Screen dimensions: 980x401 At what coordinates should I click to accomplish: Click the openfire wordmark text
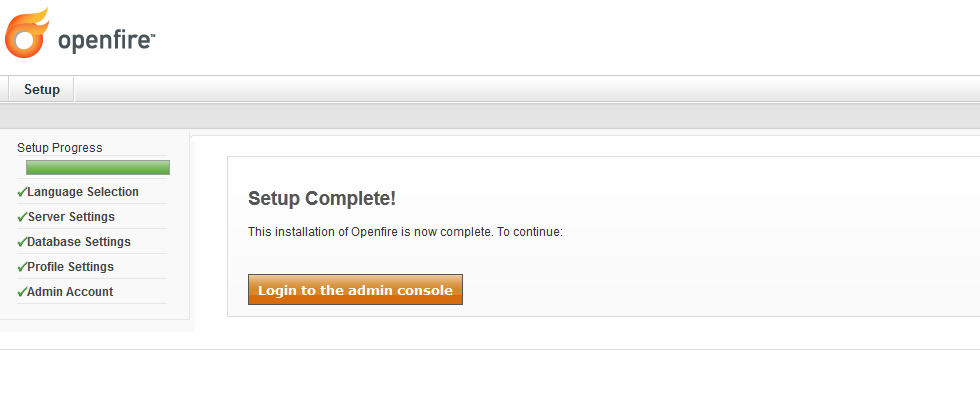tap(106, 41)
